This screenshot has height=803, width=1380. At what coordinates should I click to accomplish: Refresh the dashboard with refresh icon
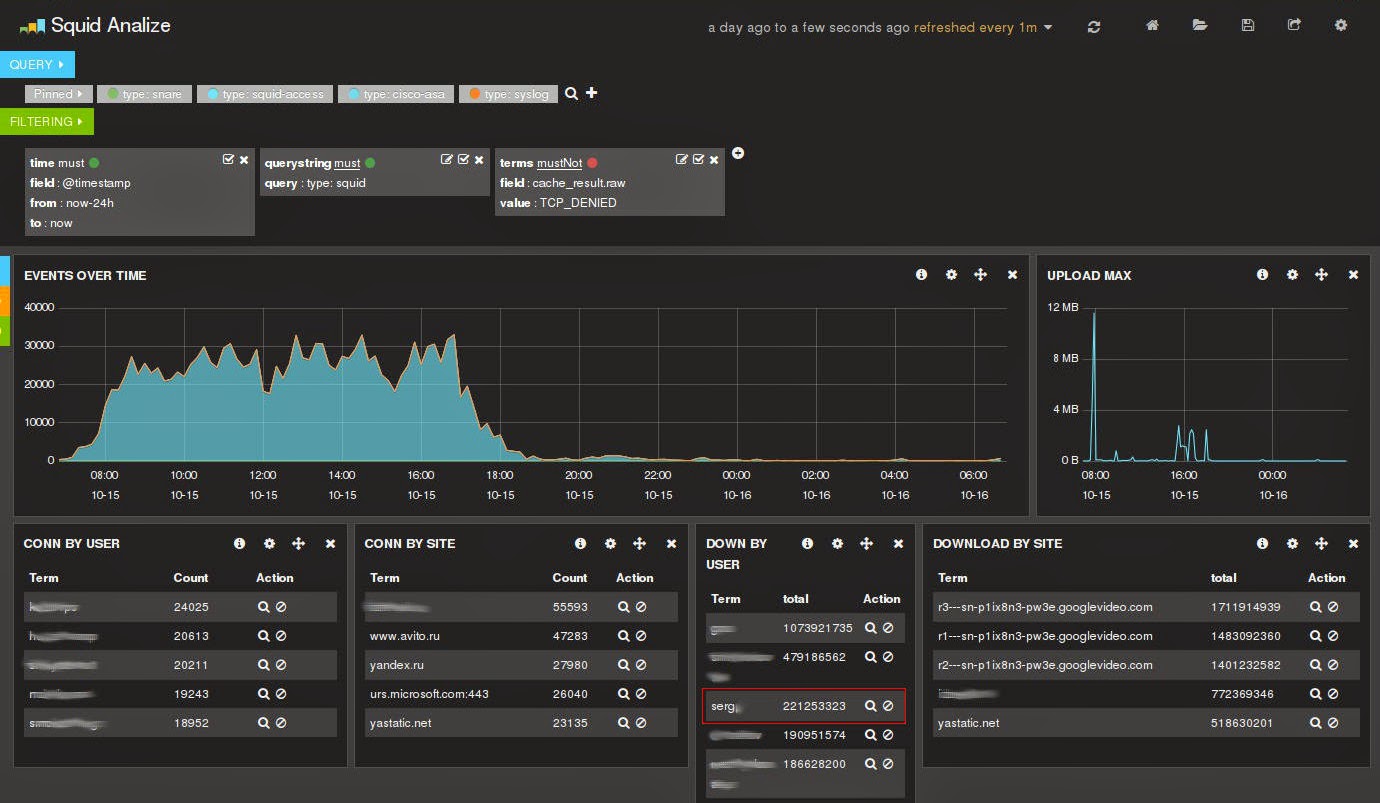(x=1094, y=28)
